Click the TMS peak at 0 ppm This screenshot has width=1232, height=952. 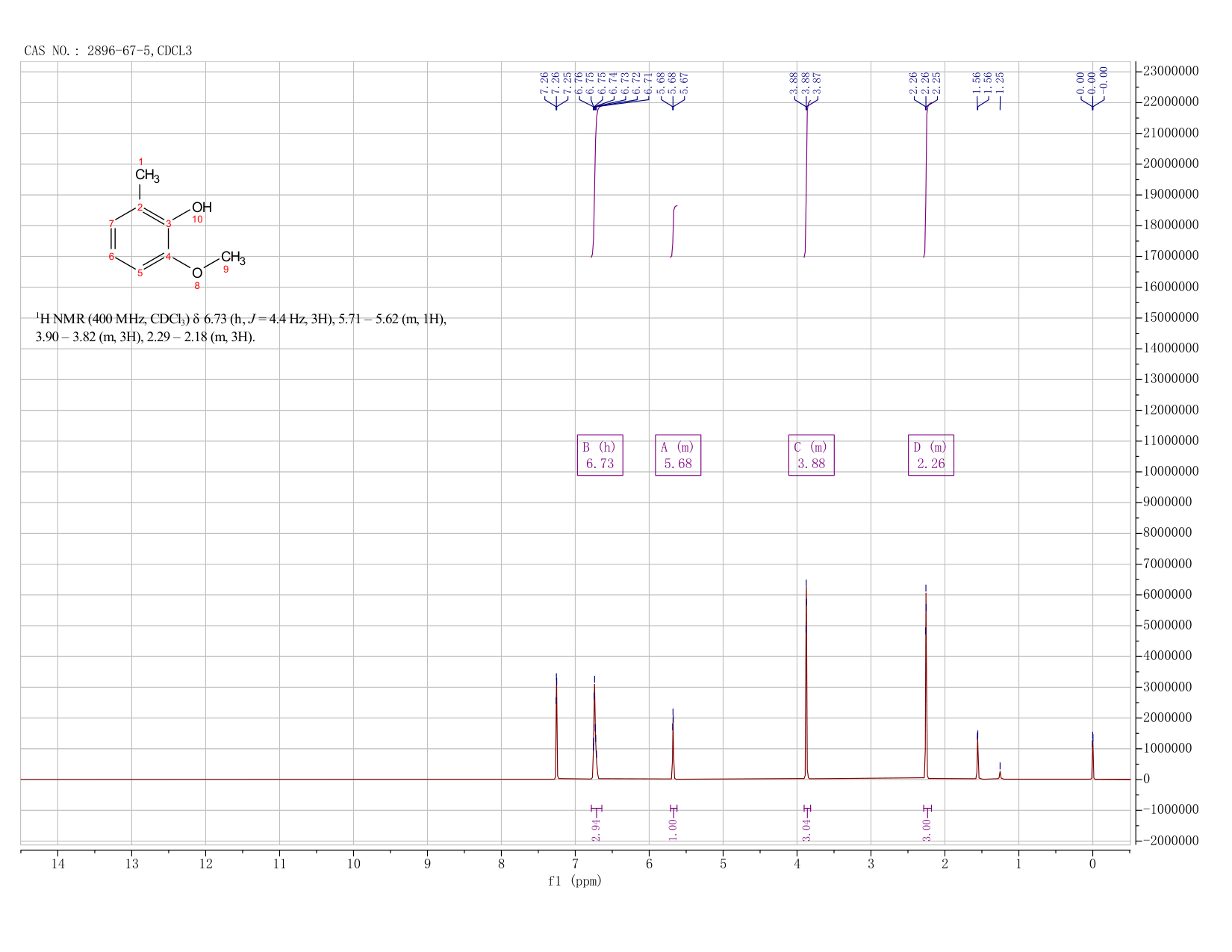(x=1092, y=756)
